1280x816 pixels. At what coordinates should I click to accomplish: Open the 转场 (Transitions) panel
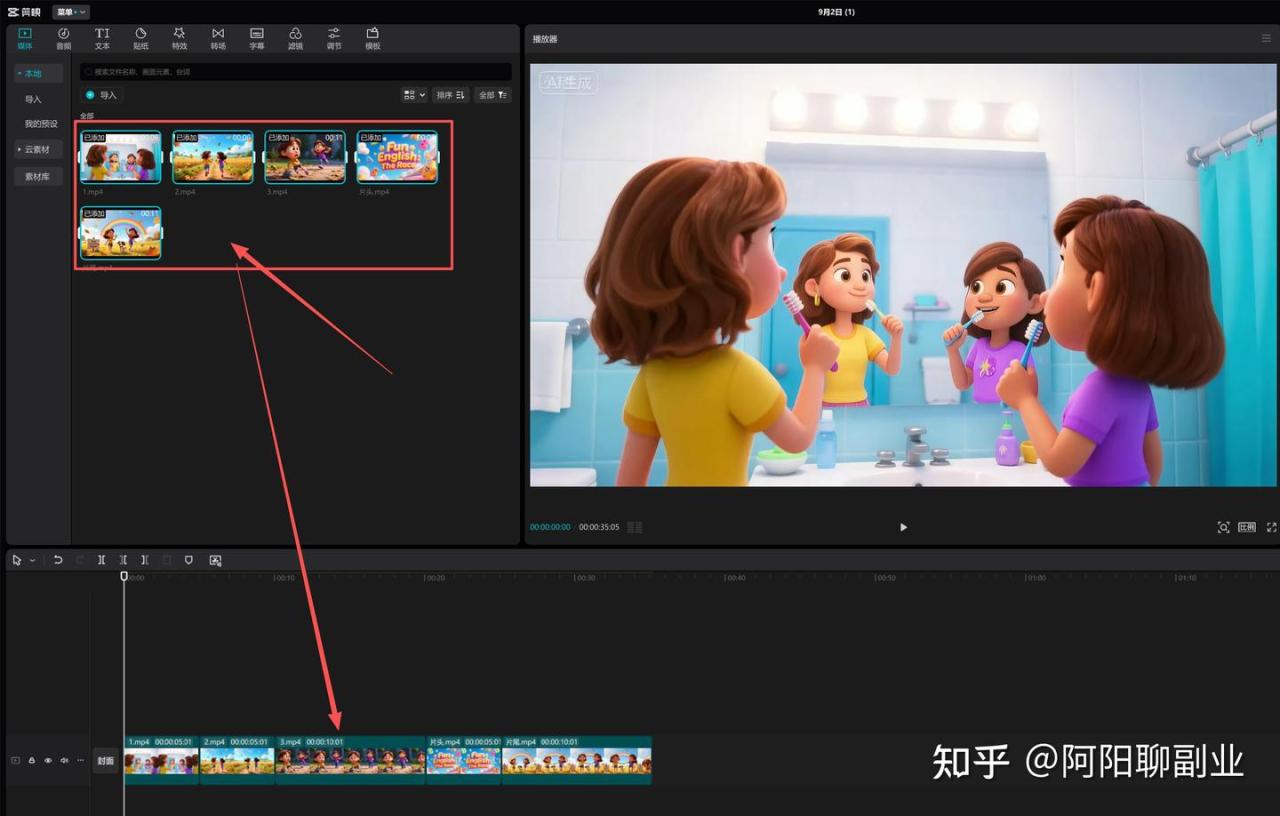pos(218,38)
